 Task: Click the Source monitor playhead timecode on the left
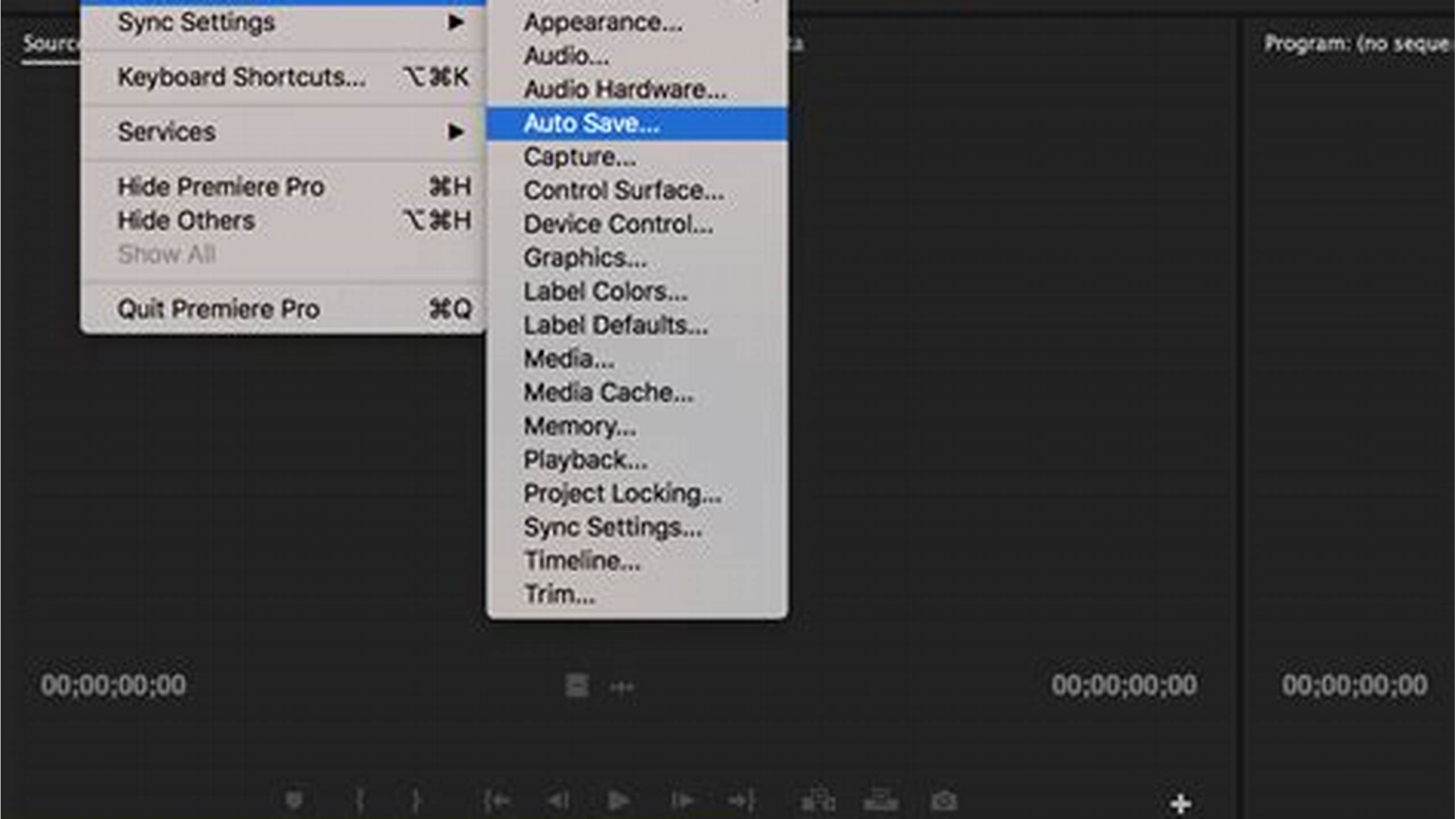(x=113, y=685)
